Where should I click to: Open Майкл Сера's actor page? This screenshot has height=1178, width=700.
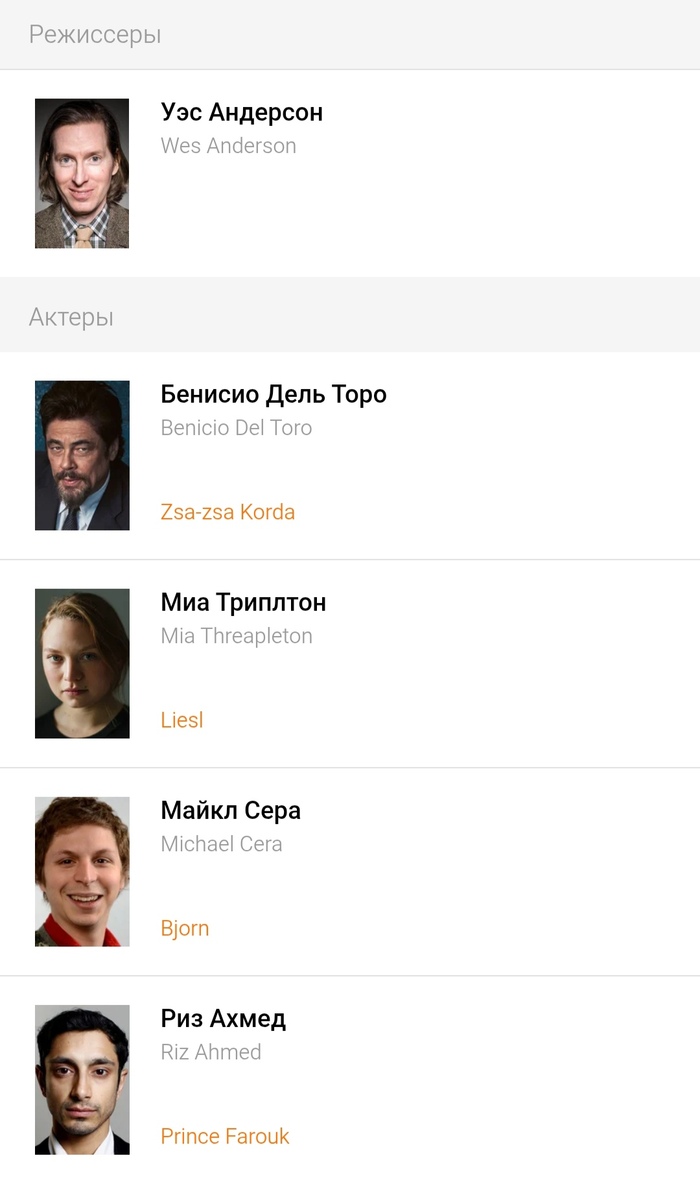(x=231, y=810)
